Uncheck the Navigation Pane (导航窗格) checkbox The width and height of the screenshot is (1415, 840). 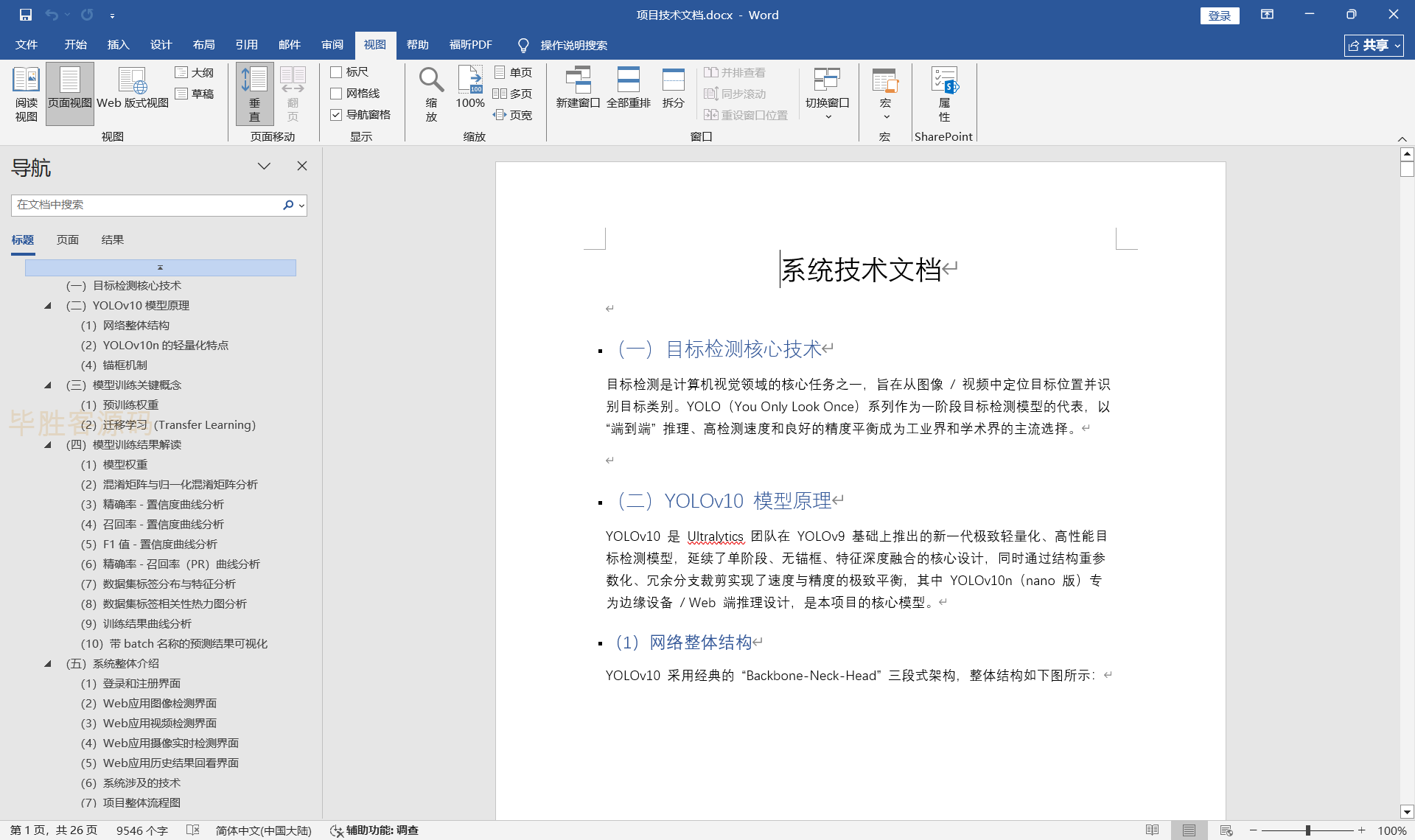click(x=336, y=115)
